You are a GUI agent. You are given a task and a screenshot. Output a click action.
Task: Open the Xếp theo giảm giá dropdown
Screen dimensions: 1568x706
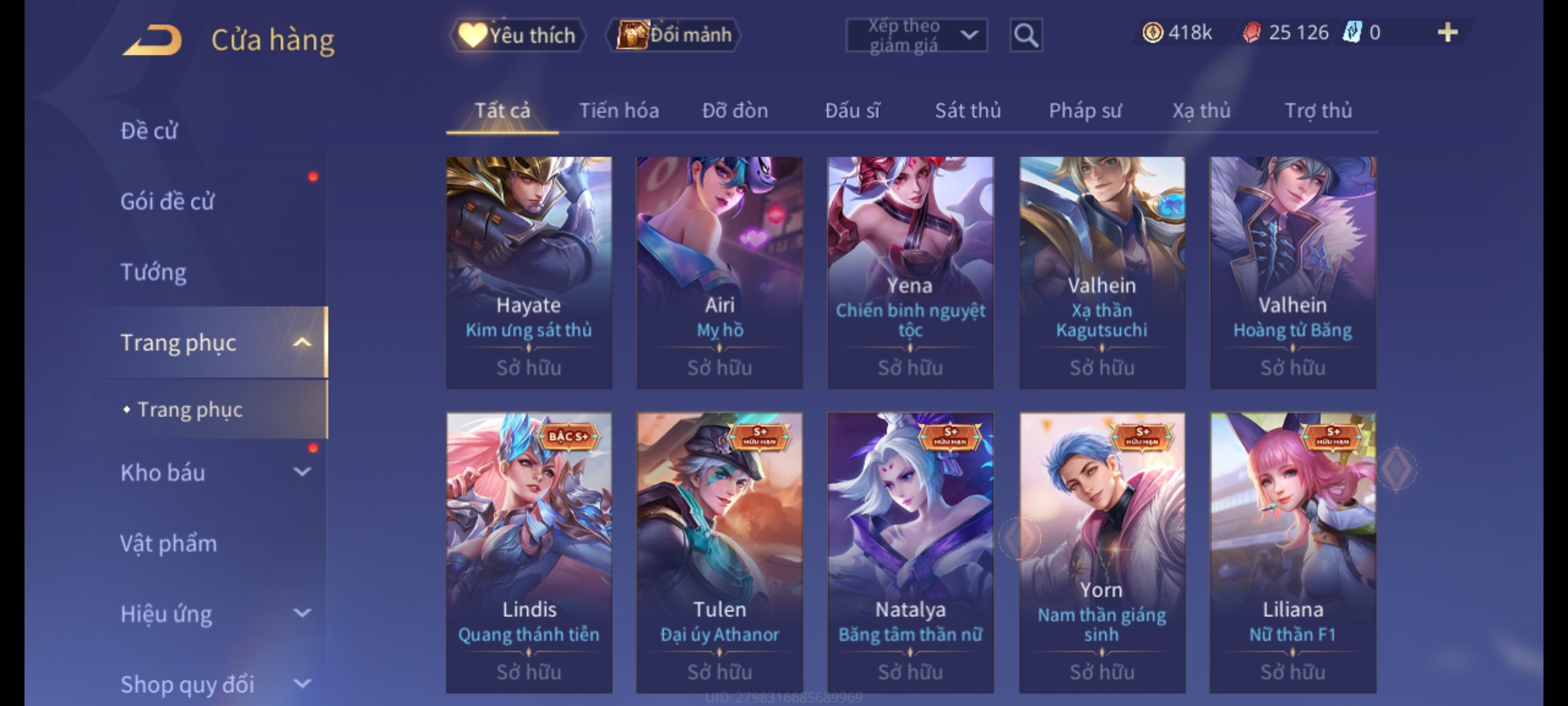click(x=916, y=35)
